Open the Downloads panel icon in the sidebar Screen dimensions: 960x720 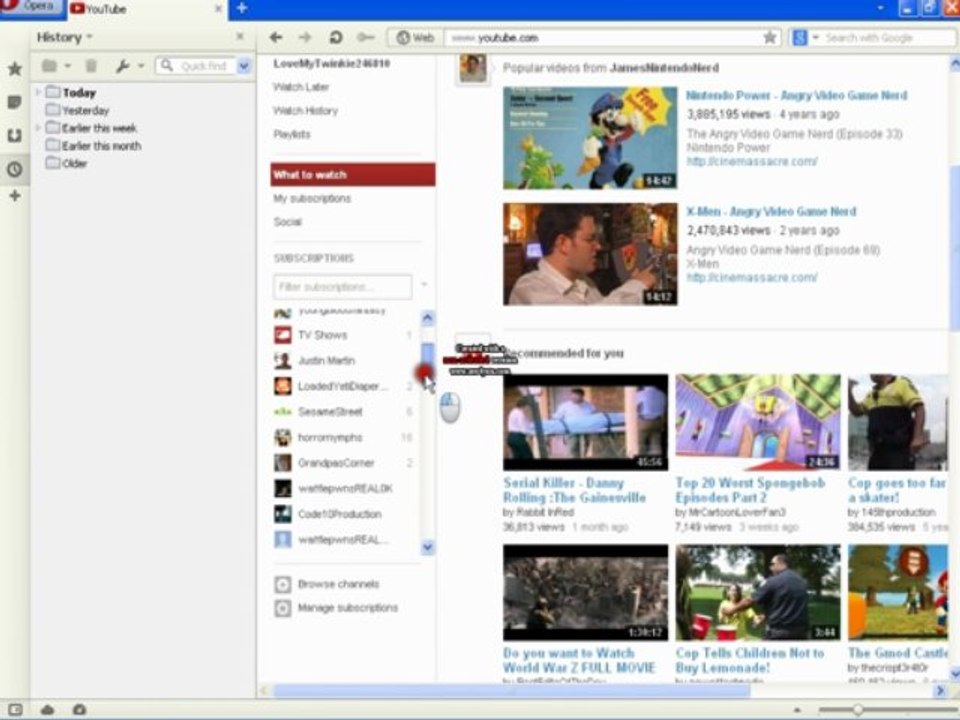click(x=15, y=135)
